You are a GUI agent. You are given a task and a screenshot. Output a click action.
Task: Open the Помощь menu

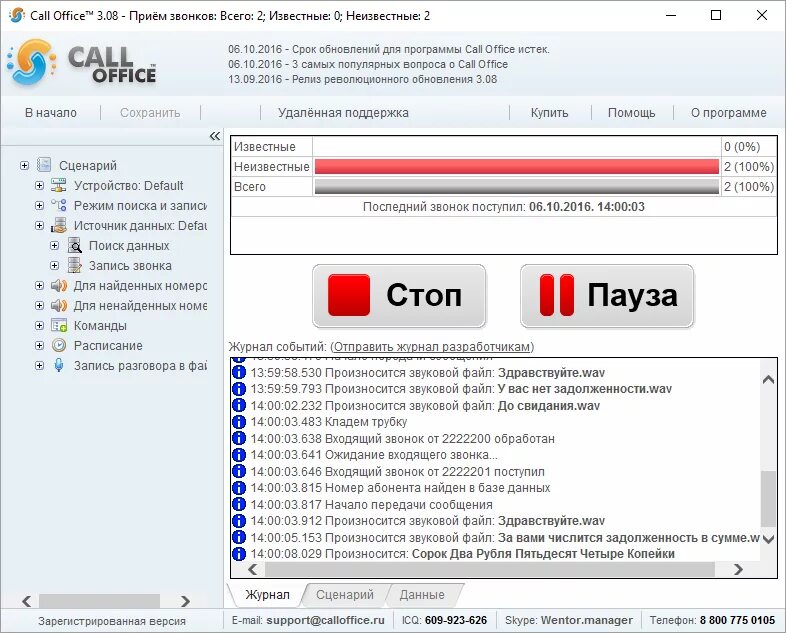(x=631, y=113)
